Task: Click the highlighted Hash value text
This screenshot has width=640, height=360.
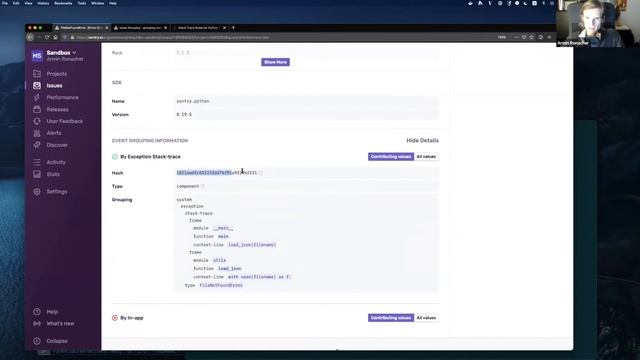Action: pyautogui.click(x=204, y=173)
